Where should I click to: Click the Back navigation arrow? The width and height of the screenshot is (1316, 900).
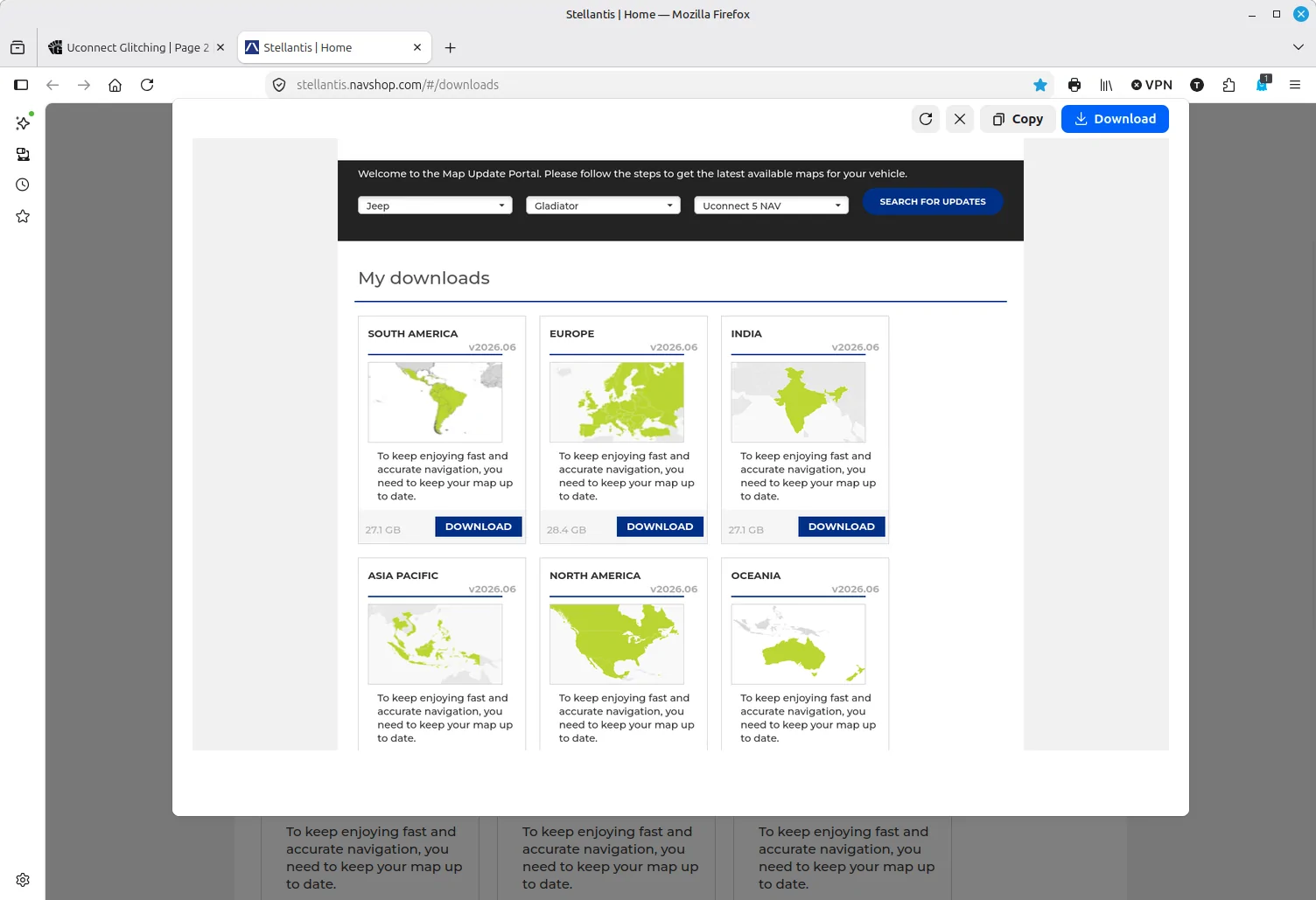click(x=52, y=85)
